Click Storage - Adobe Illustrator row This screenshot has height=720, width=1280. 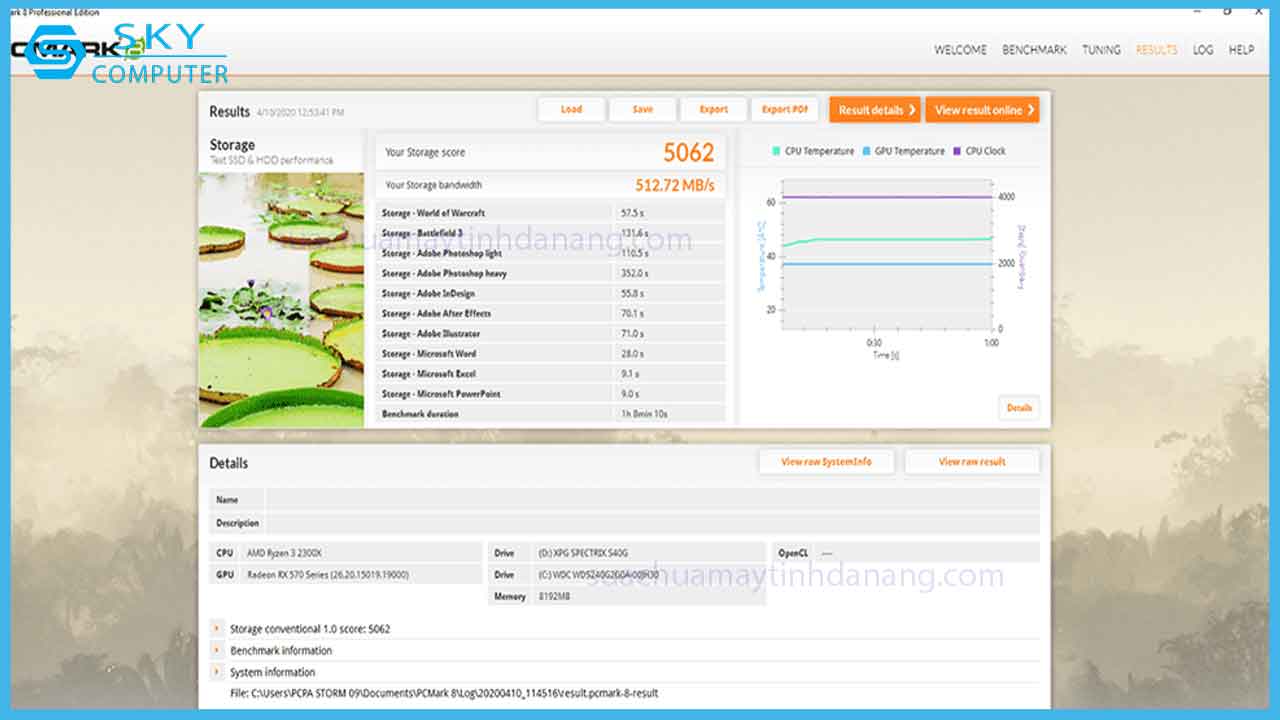551,333
